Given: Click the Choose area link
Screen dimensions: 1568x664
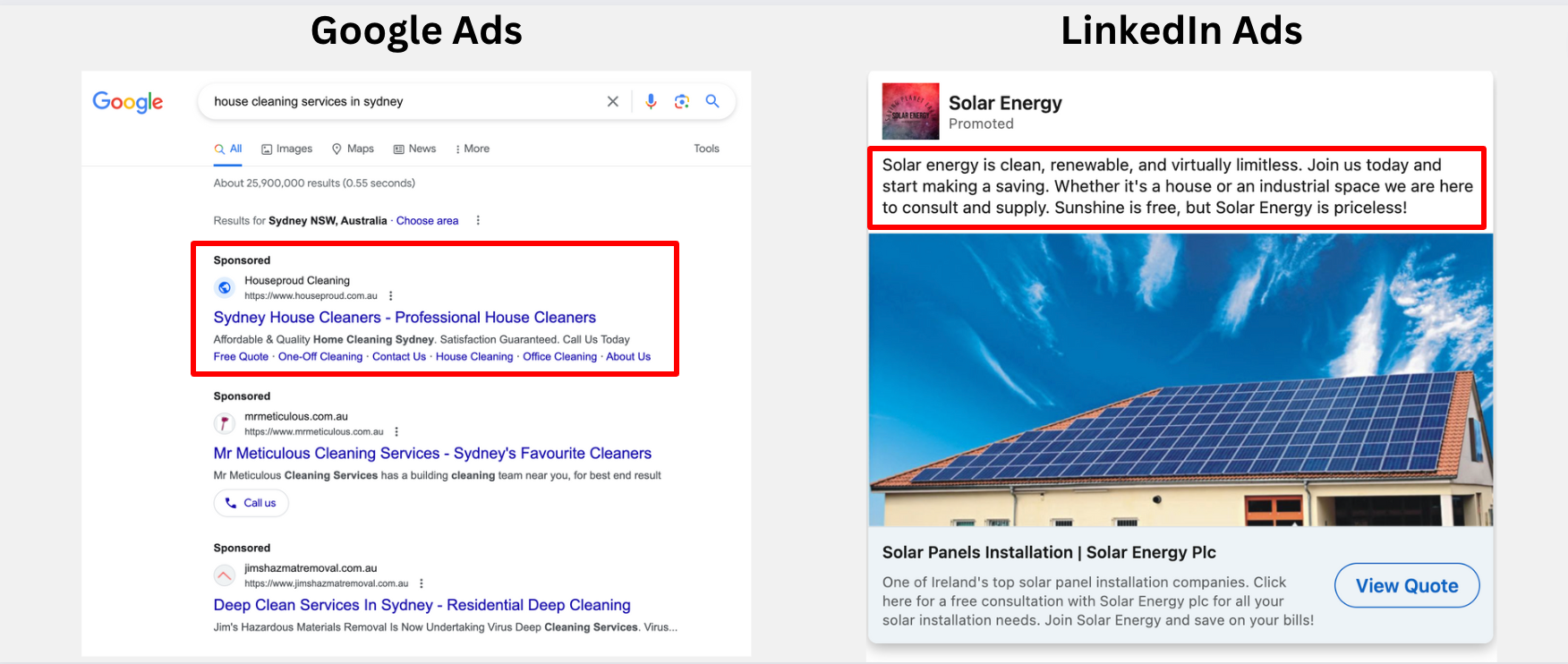Looking at the screenshot, I should 427,221.
